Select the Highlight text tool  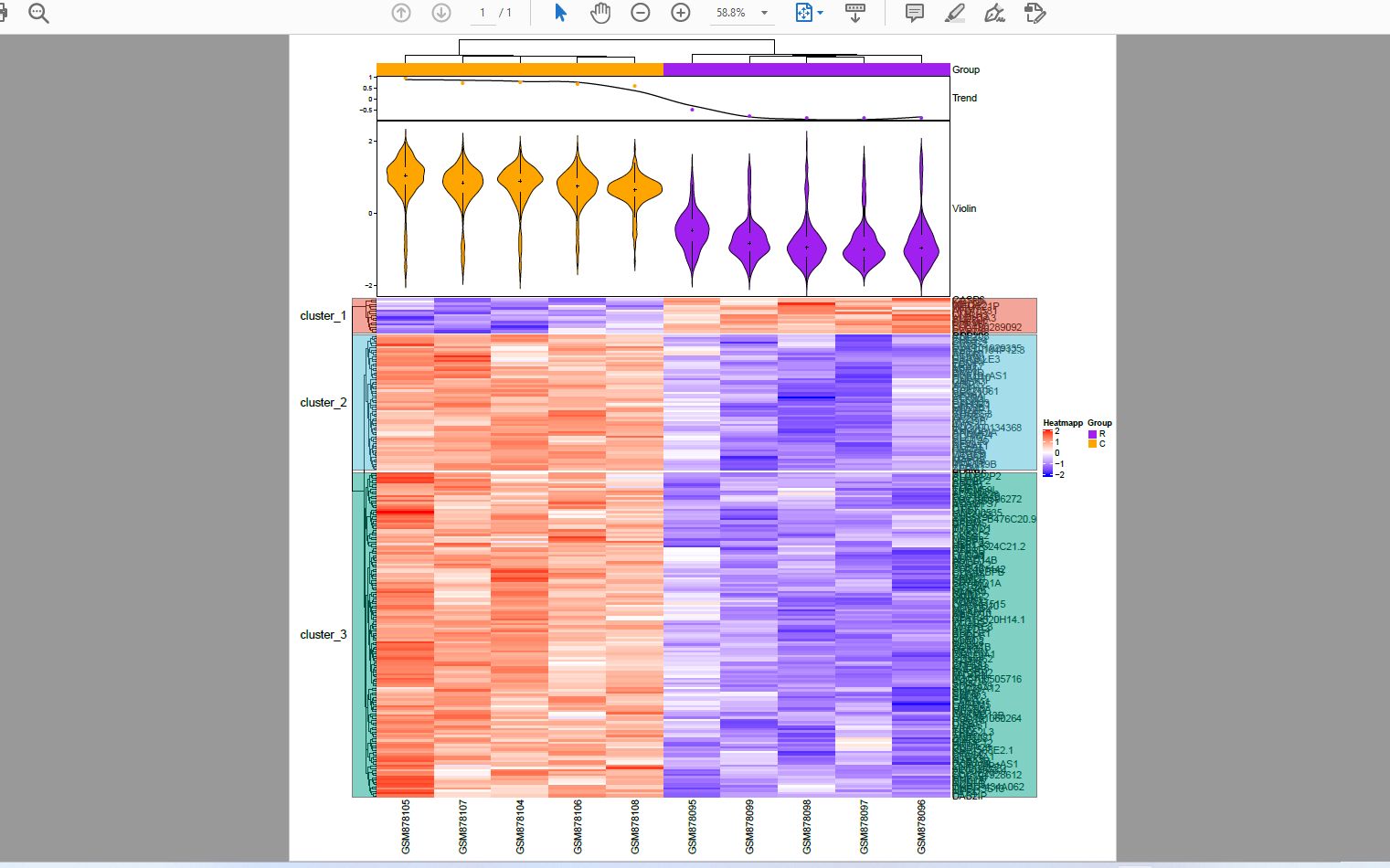point(954,13)
